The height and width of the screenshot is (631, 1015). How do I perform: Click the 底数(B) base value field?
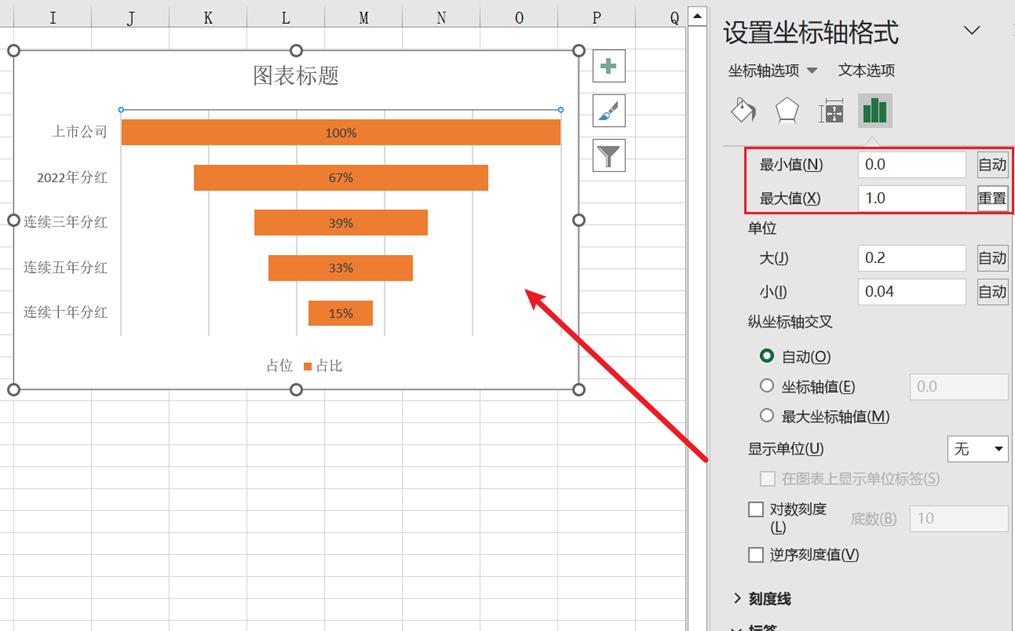[x=959, y=518]
